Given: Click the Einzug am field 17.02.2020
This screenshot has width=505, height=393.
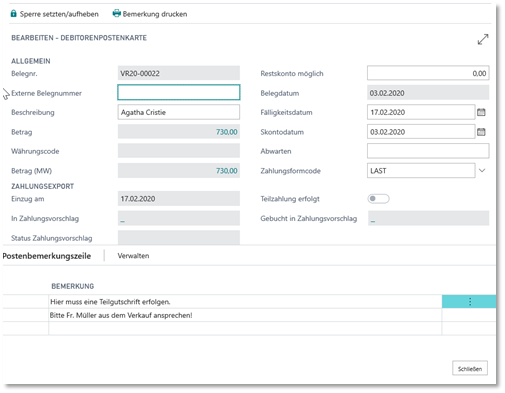Looking at the screenshot, I should tap(179, 199).
